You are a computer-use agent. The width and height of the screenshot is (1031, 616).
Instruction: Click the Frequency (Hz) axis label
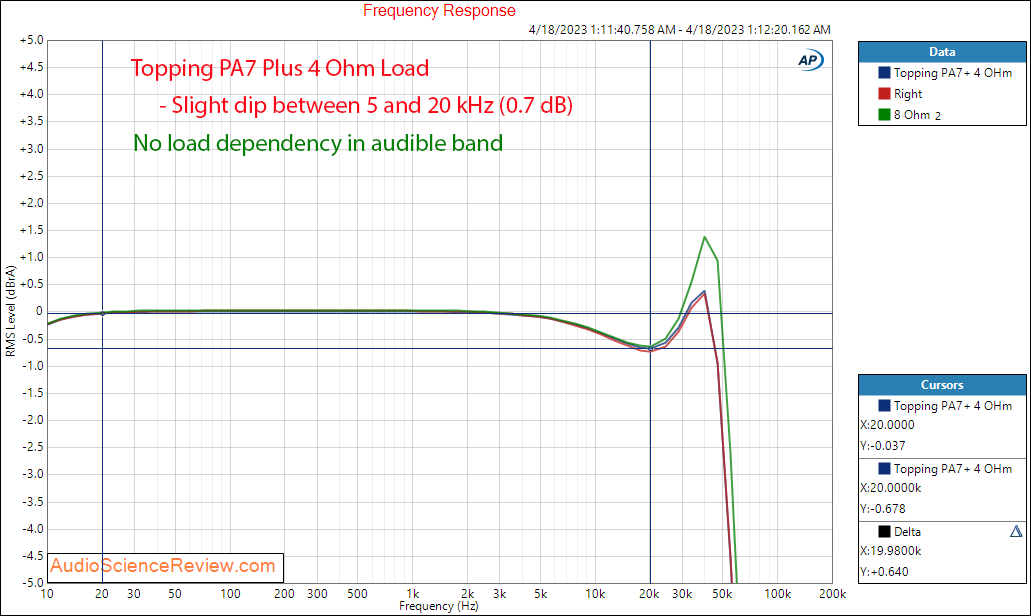pos(439,606)
